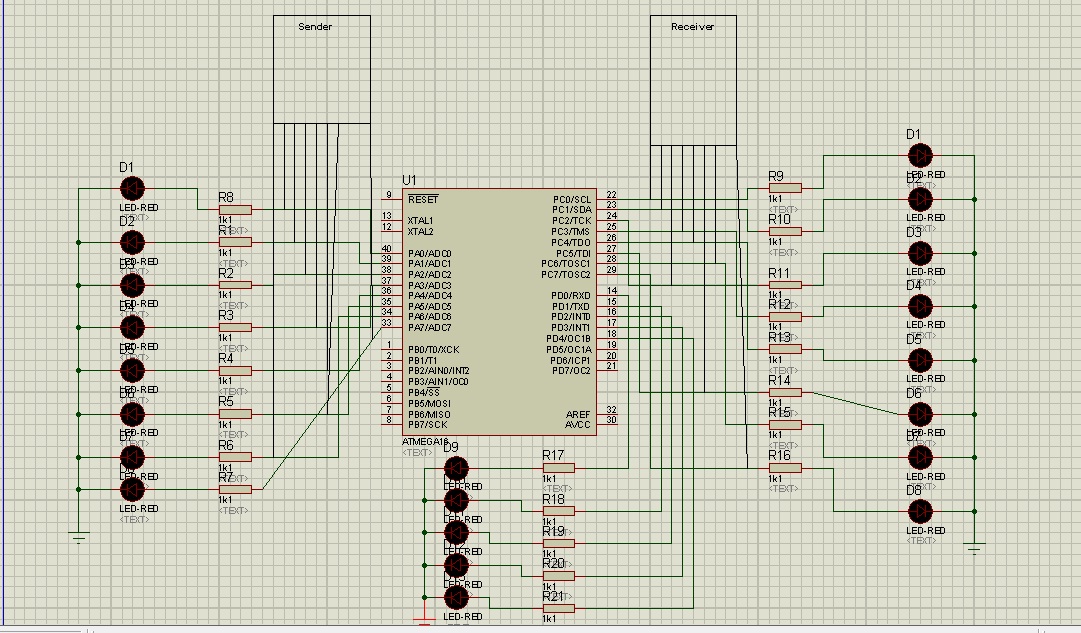Select resistor R15 body

pos(785,425)
